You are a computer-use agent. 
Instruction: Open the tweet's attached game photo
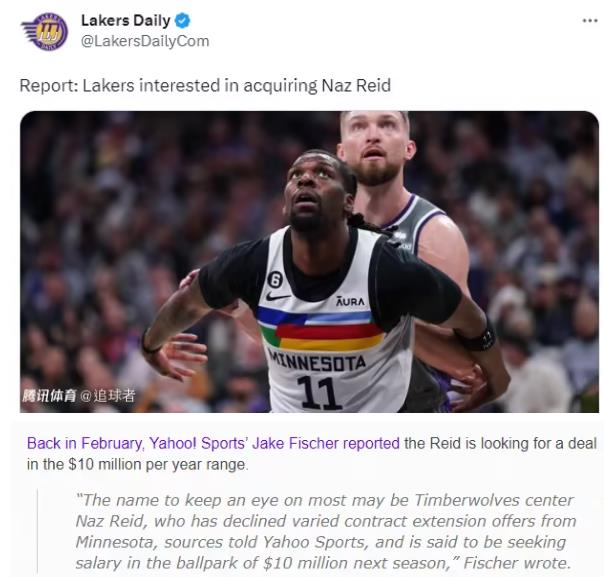click(x=309, y=262)
